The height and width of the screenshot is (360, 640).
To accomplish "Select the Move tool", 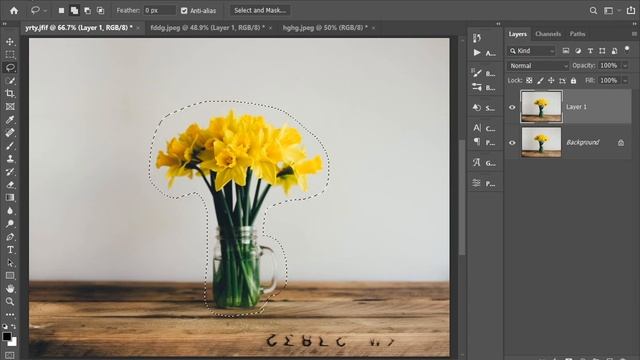I will point(10,42).
